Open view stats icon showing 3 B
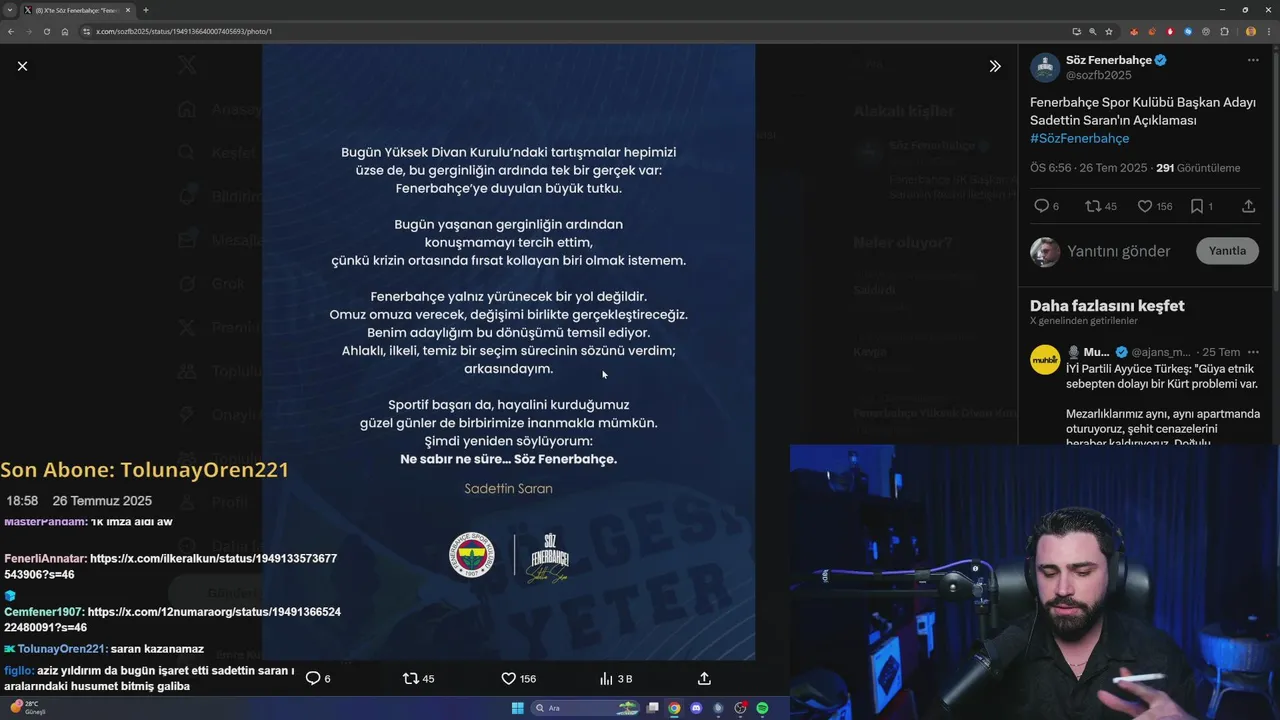 [x=606, y=678]
